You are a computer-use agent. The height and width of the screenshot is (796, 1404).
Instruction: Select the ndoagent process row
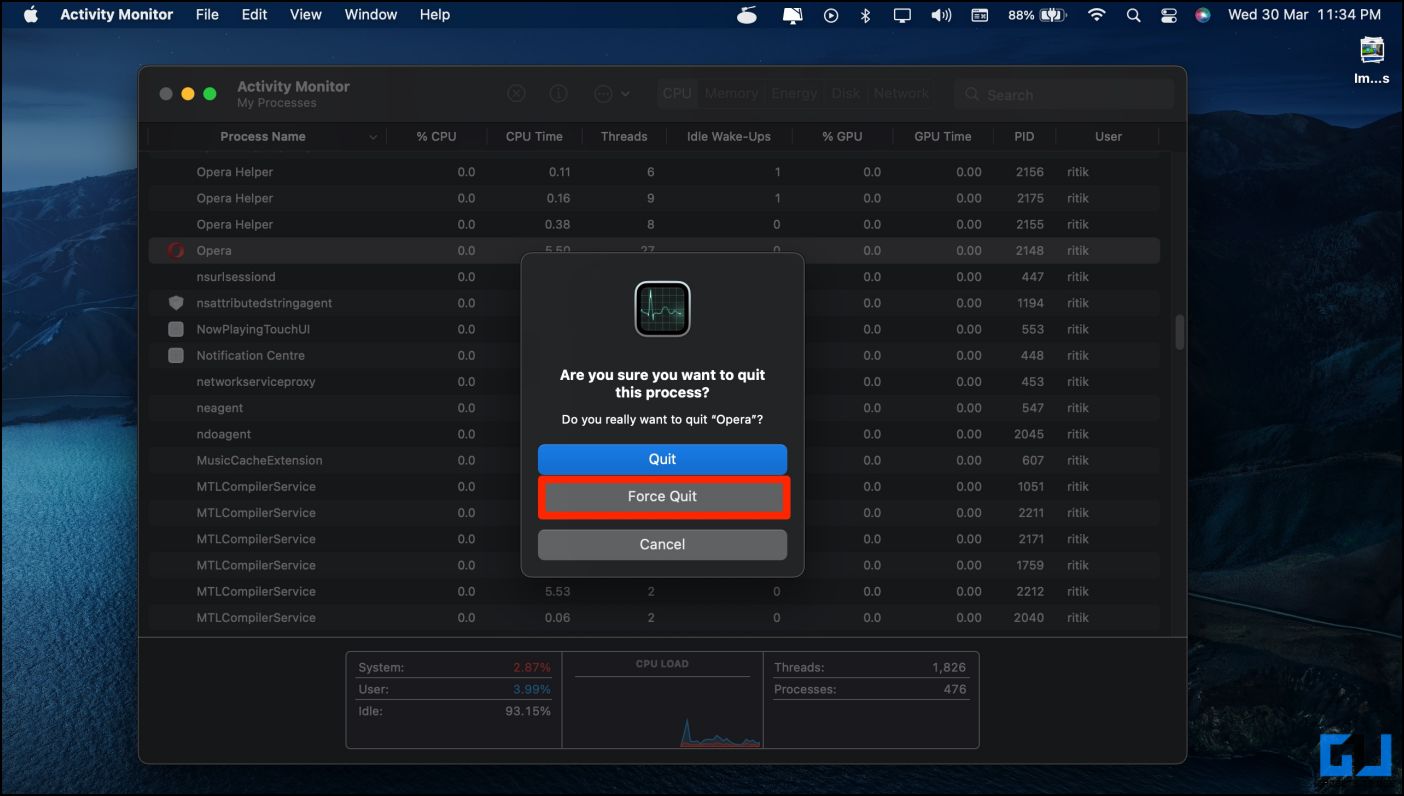[654, 434]
